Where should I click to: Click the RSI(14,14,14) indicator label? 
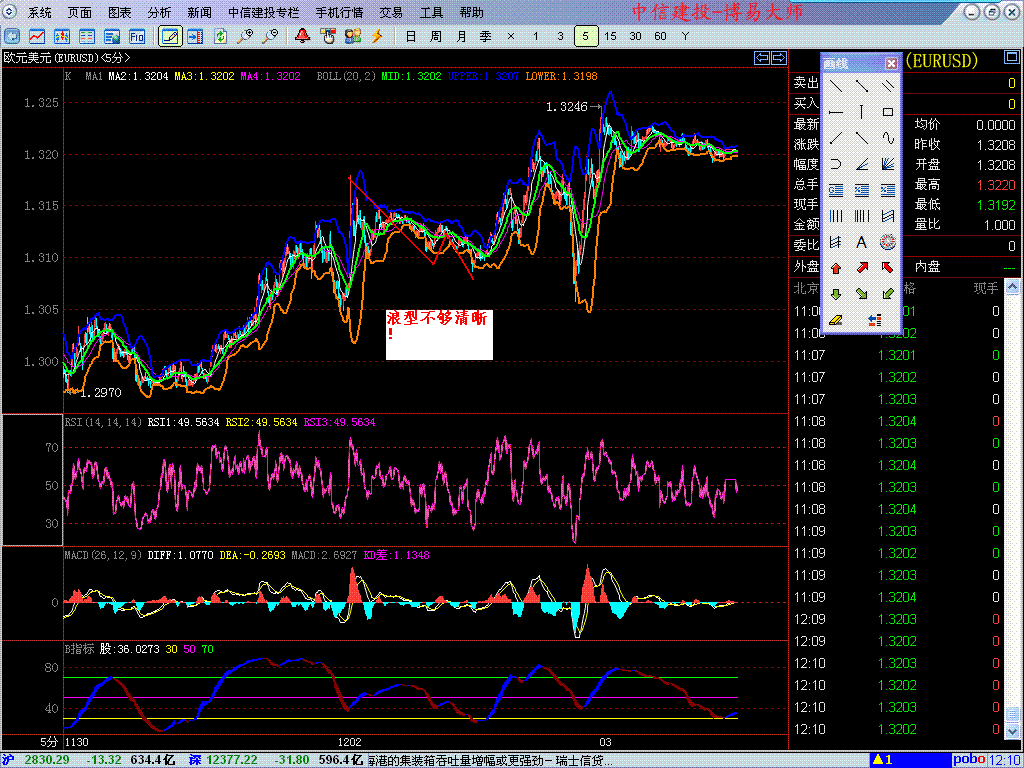[103, 423]
